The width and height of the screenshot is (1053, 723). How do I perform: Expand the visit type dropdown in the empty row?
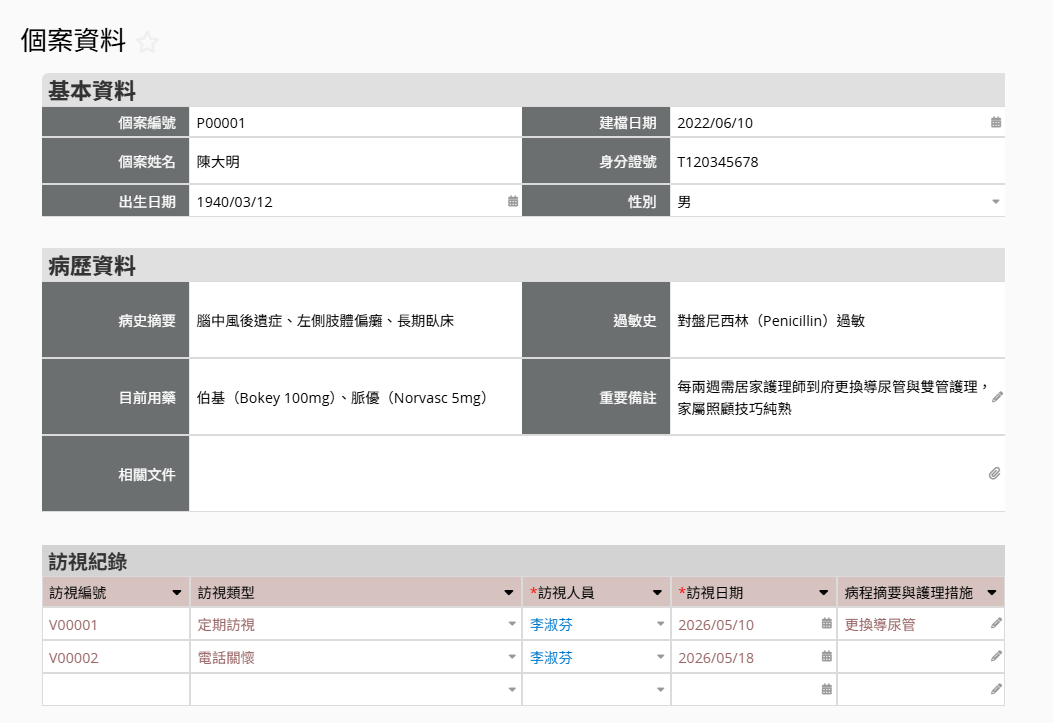coord(512,690)
